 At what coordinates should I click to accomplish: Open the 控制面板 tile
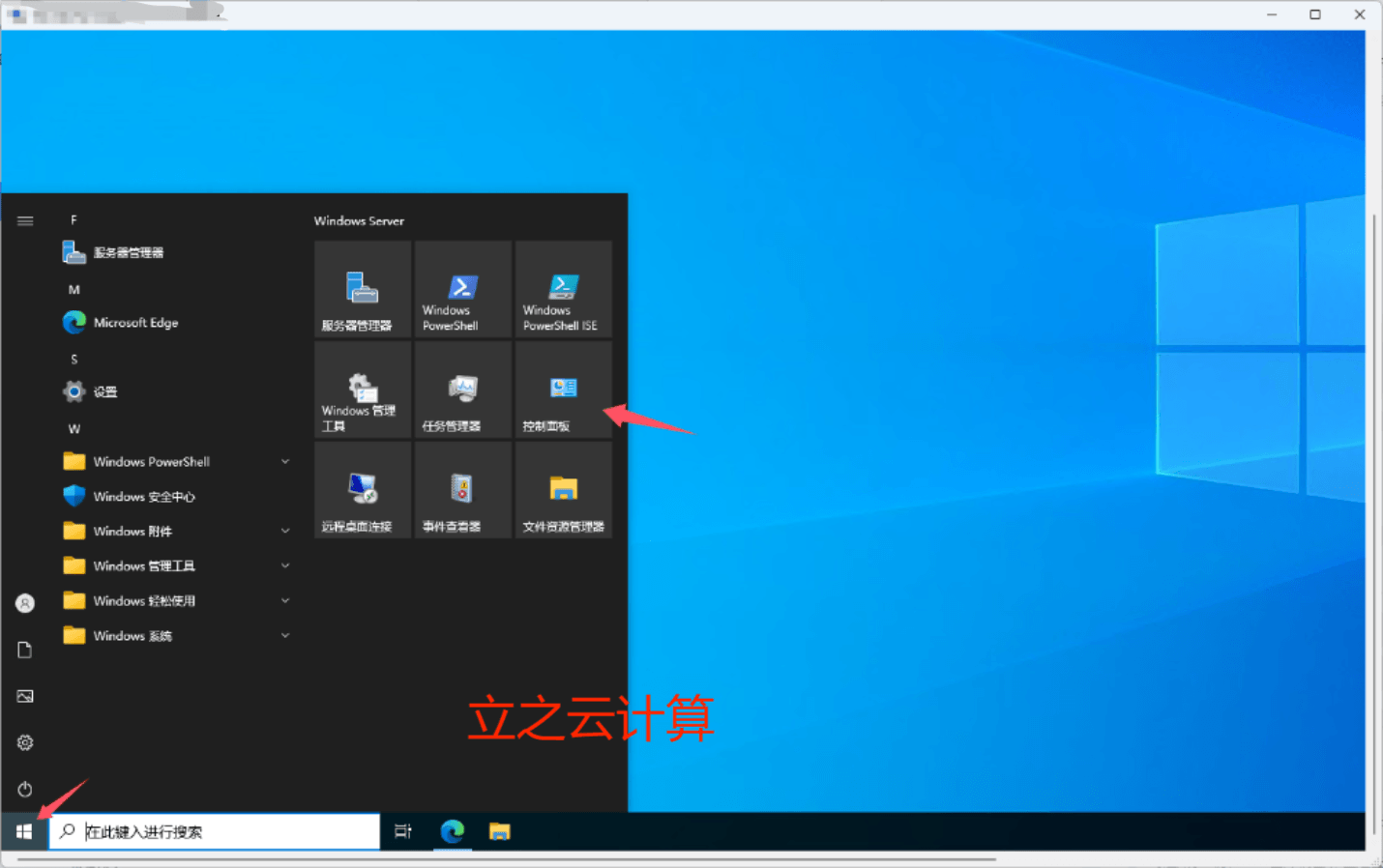[x=564, y=390]
